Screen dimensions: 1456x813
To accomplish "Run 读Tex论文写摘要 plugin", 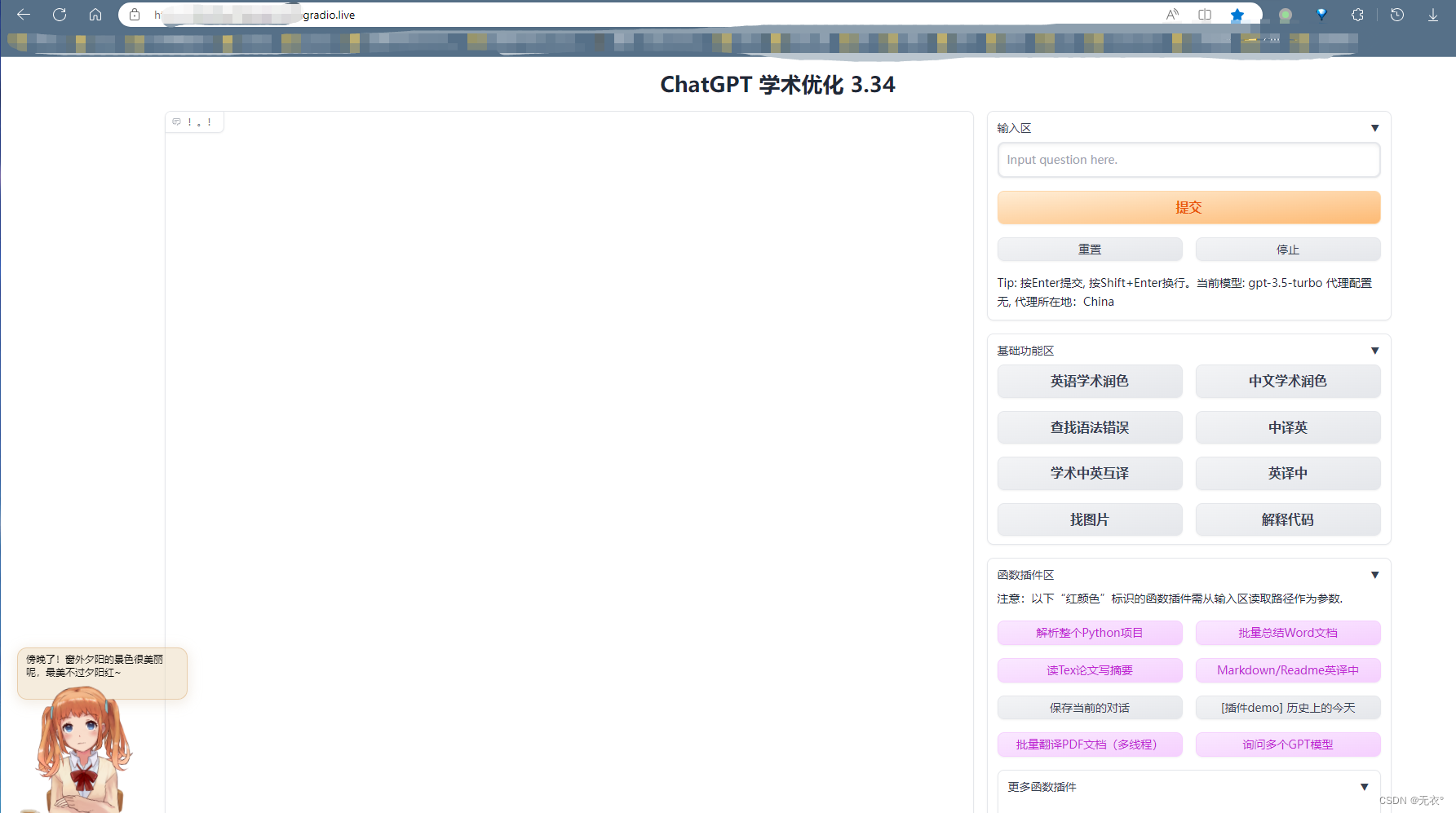I will [1090, 670].
